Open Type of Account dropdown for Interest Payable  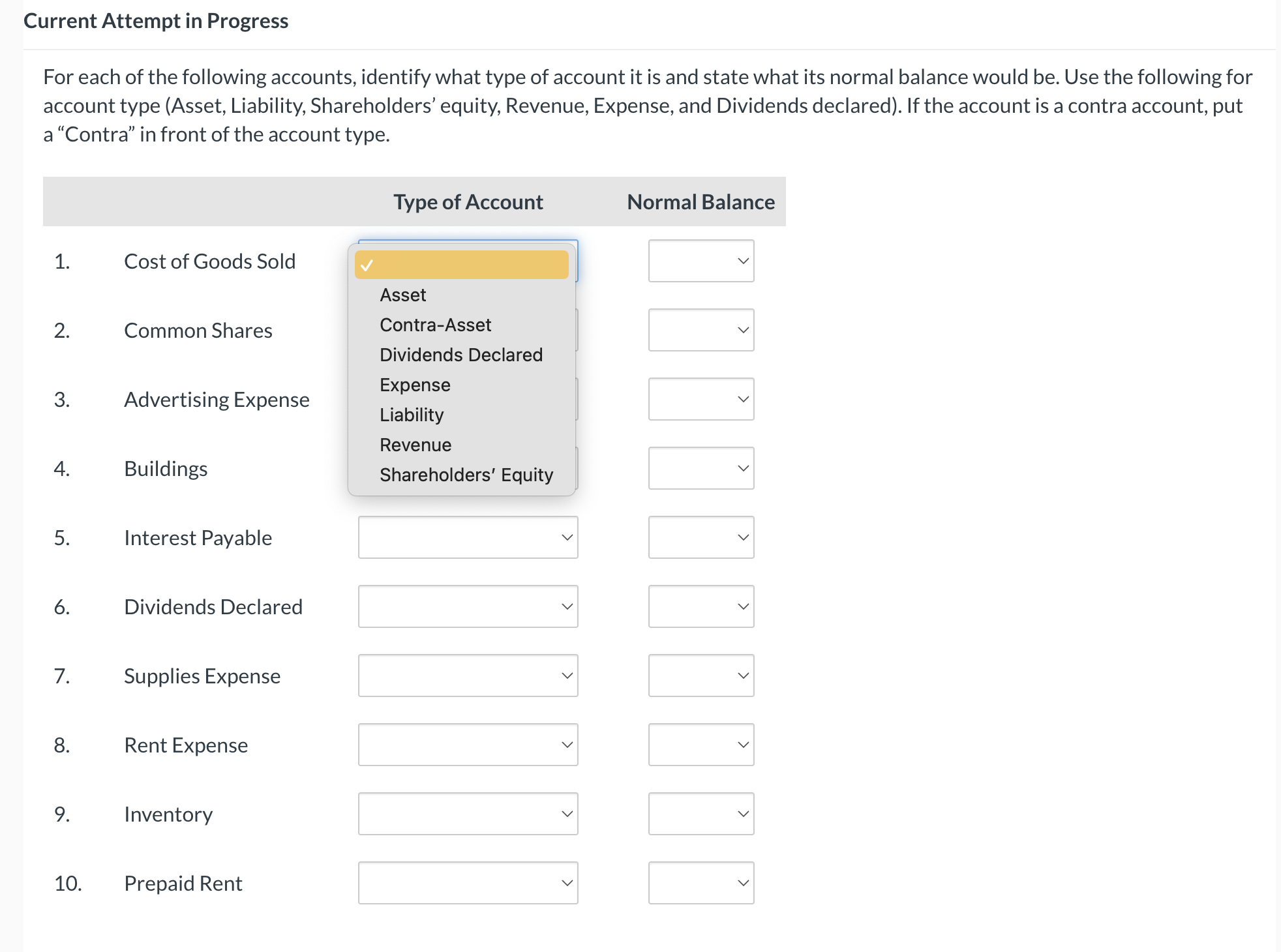coord(468,537)
